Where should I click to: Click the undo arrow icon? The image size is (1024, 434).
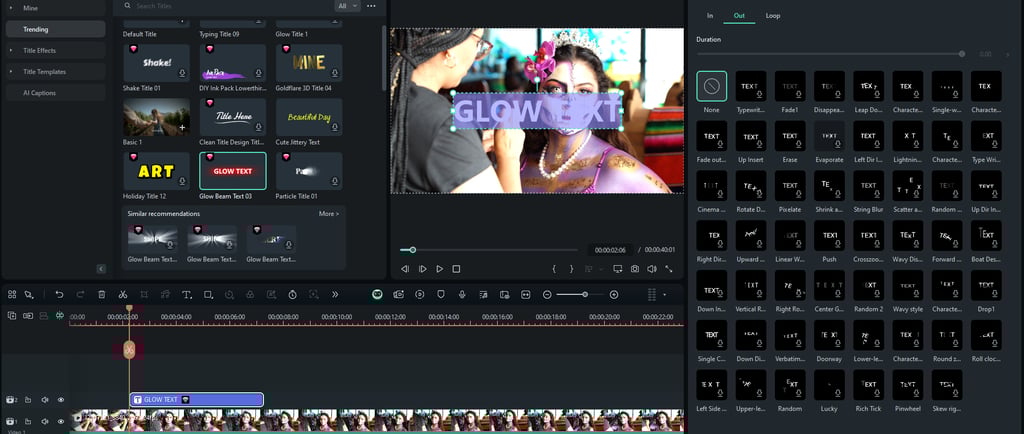(59, 295)
